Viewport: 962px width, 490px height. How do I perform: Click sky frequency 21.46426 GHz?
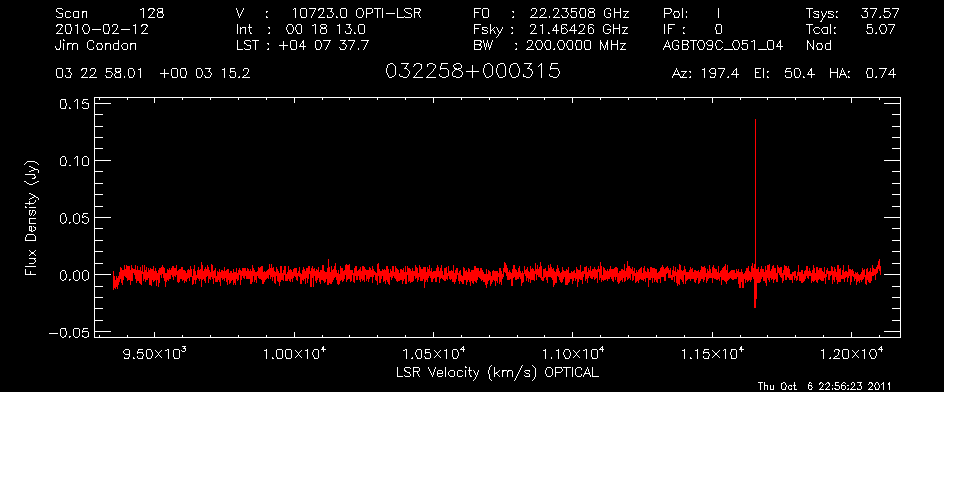click(x=579, y=29)
